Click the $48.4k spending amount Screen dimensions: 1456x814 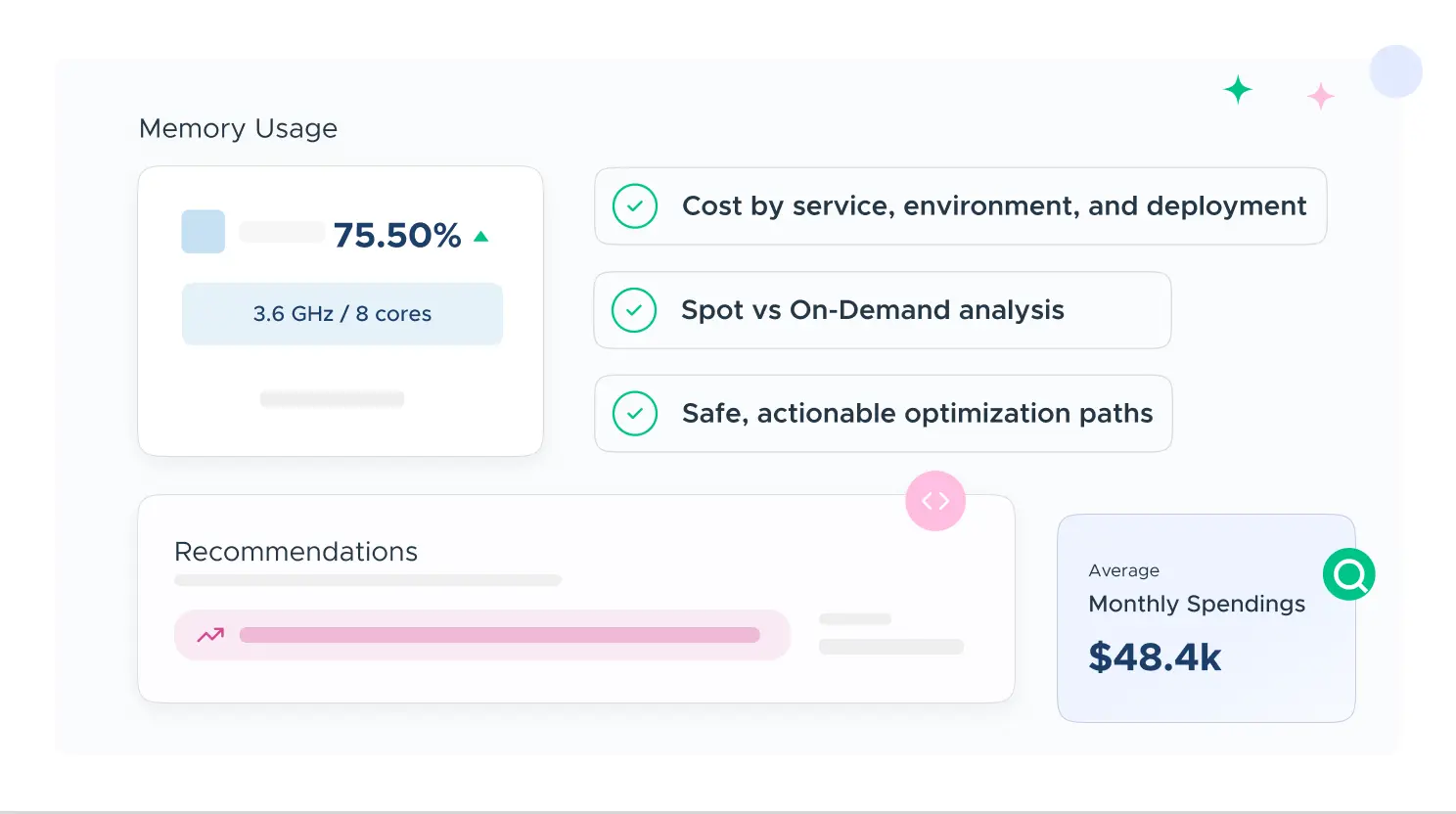1155,656
